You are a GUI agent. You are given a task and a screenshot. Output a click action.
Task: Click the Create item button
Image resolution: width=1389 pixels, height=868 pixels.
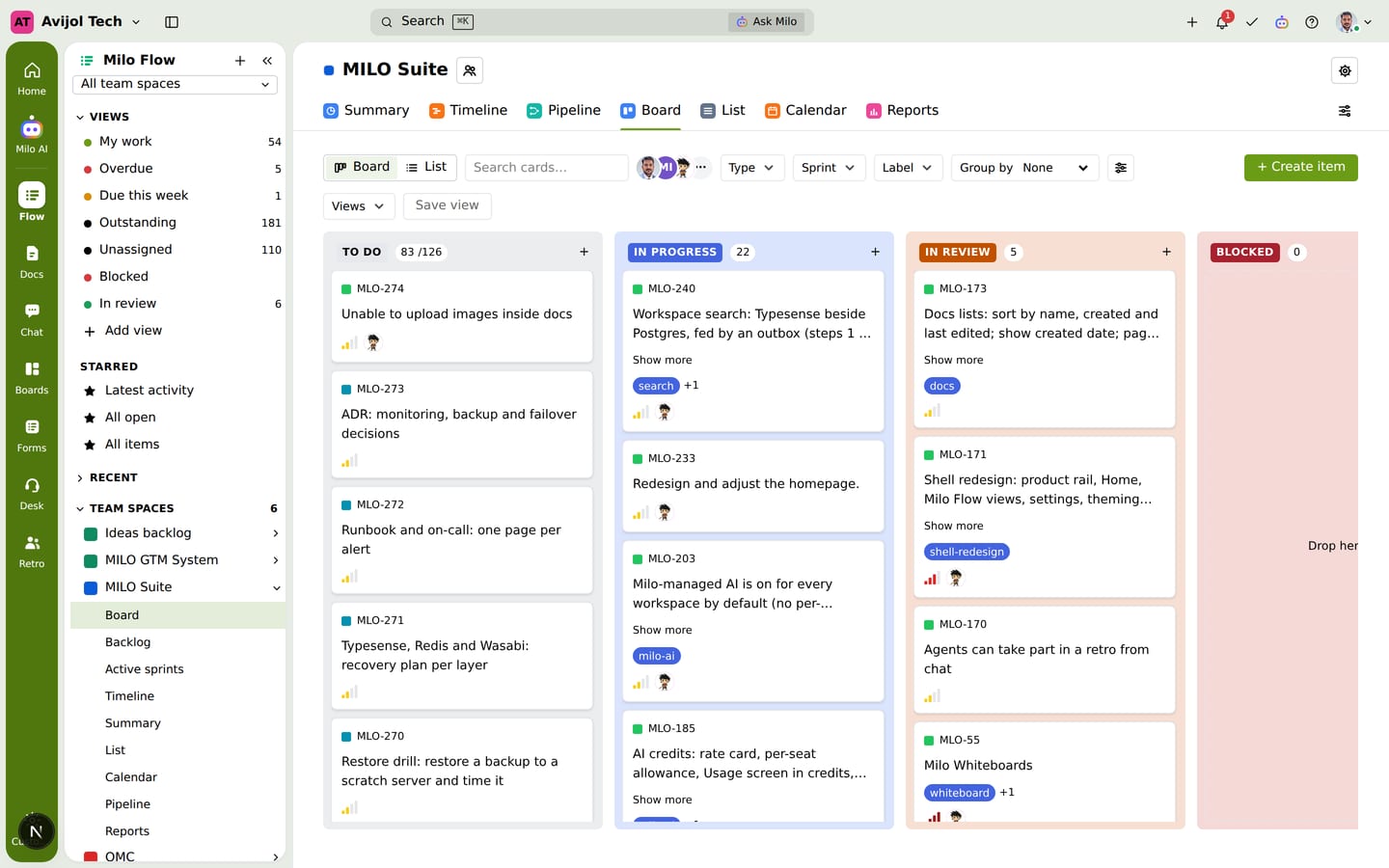tap(1300, 167)
